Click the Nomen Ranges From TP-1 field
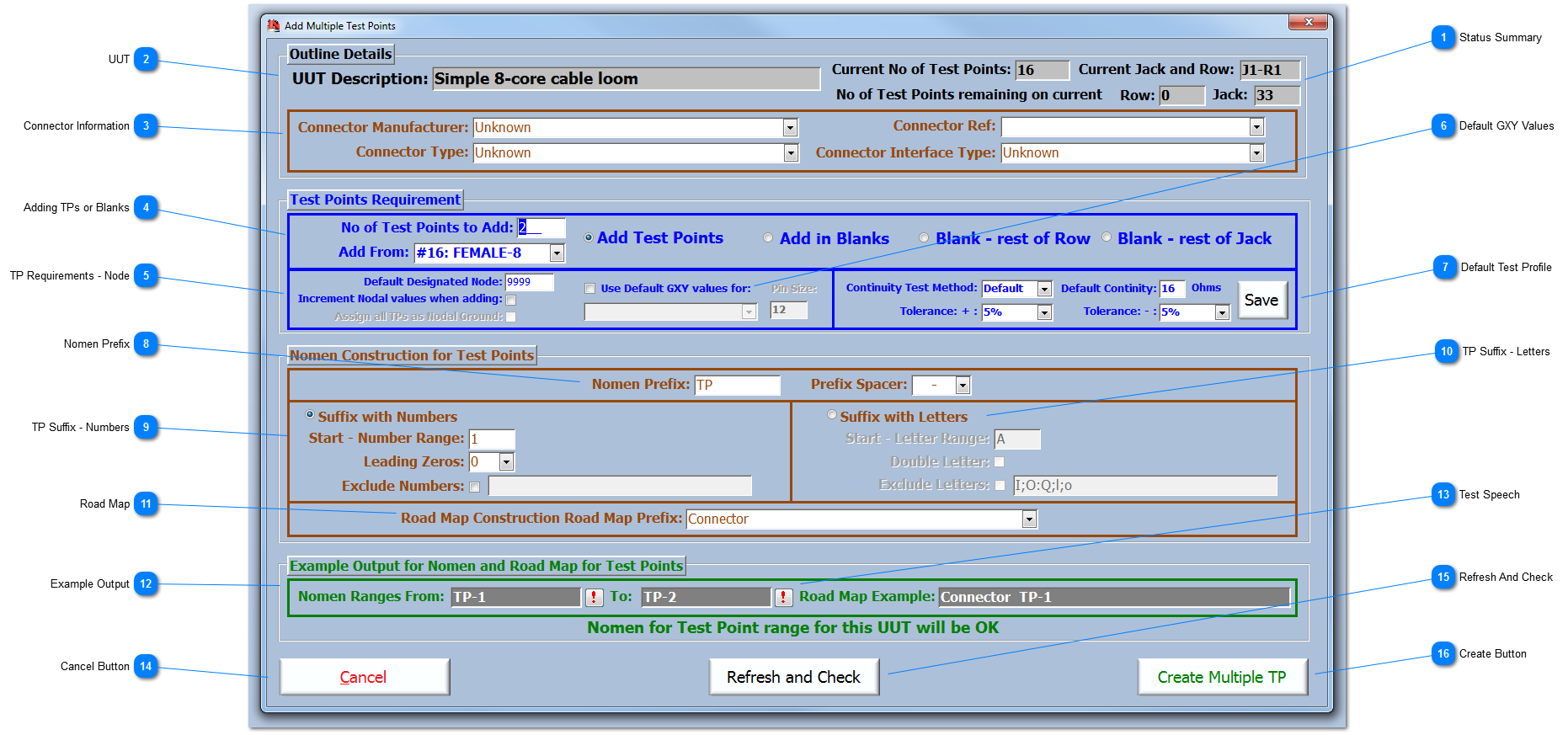The width and height of the screenshot is (1568, 735). pos(516,598)
